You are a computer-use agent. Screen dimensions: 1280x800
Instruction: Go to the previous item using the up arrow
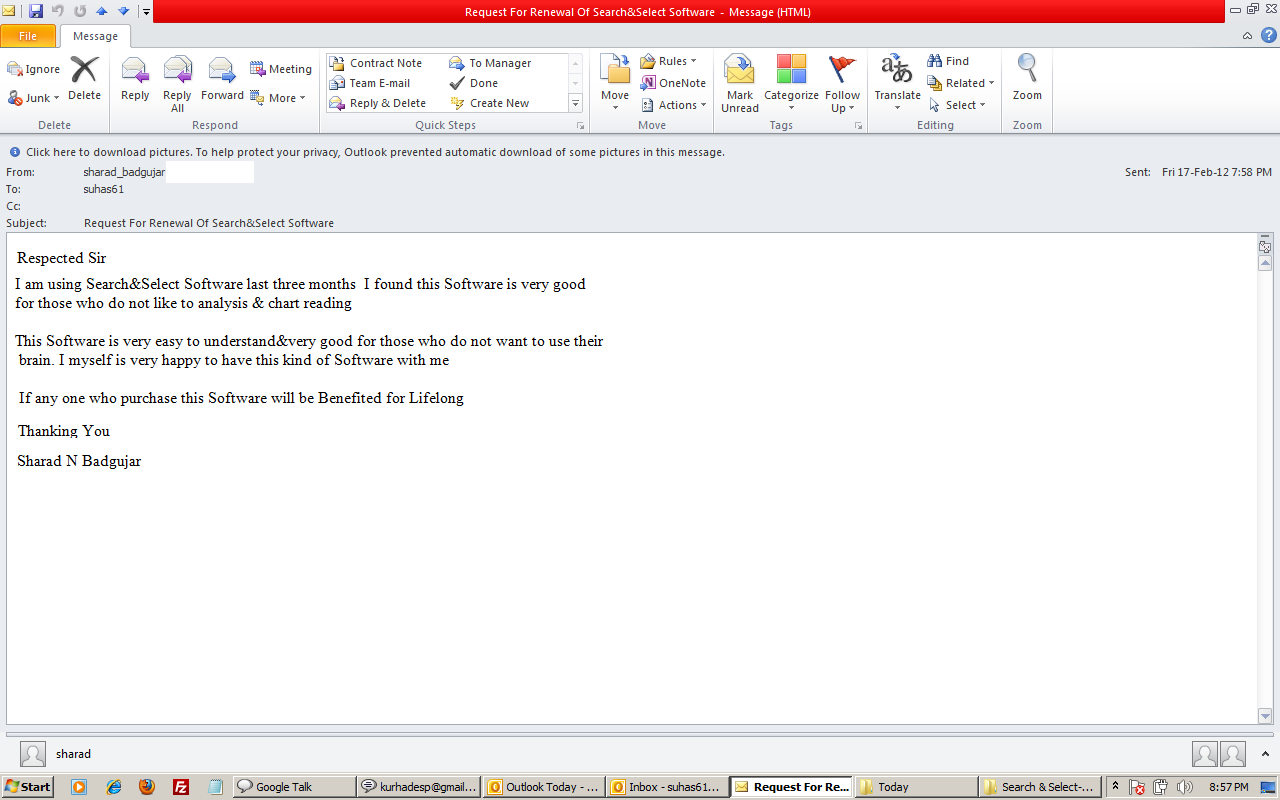(101, 11)
